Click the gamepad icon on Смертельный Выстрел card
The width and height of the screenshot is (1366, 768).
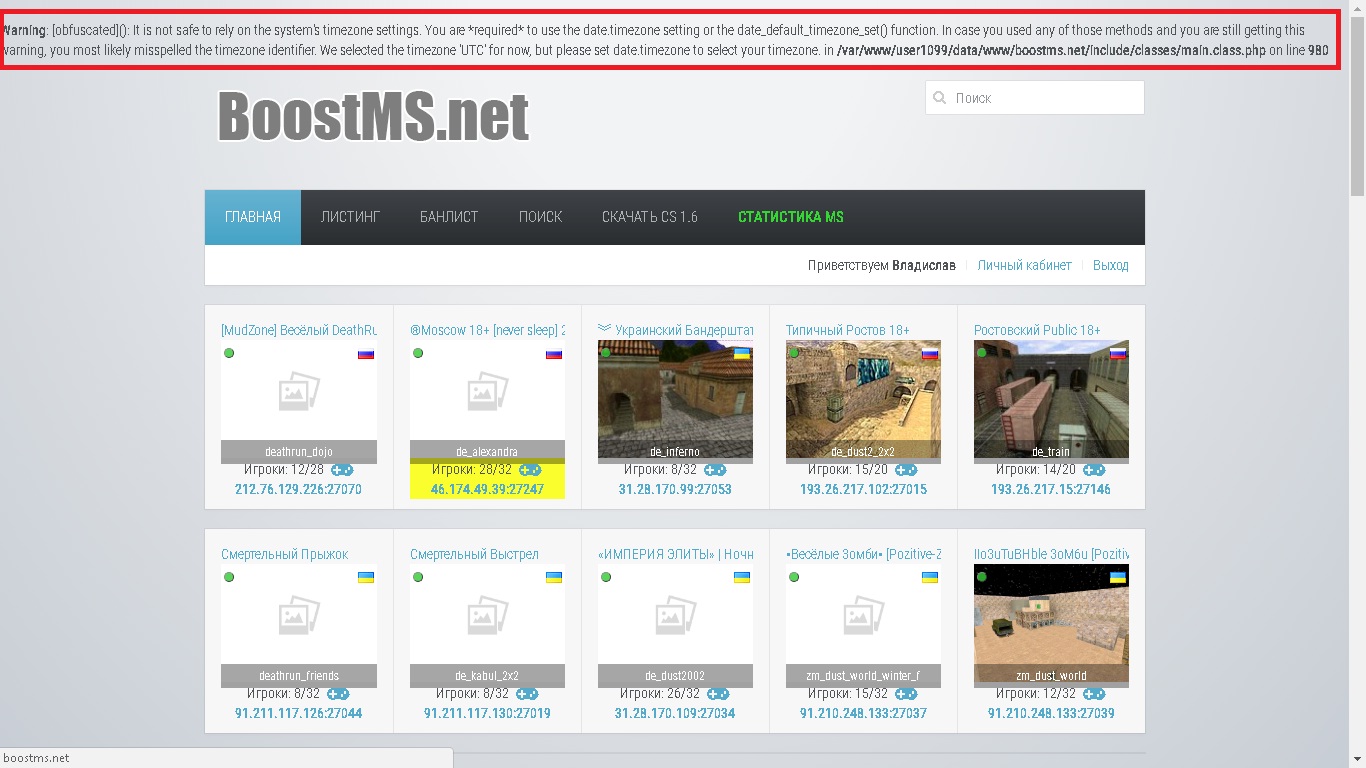(527, 694)
